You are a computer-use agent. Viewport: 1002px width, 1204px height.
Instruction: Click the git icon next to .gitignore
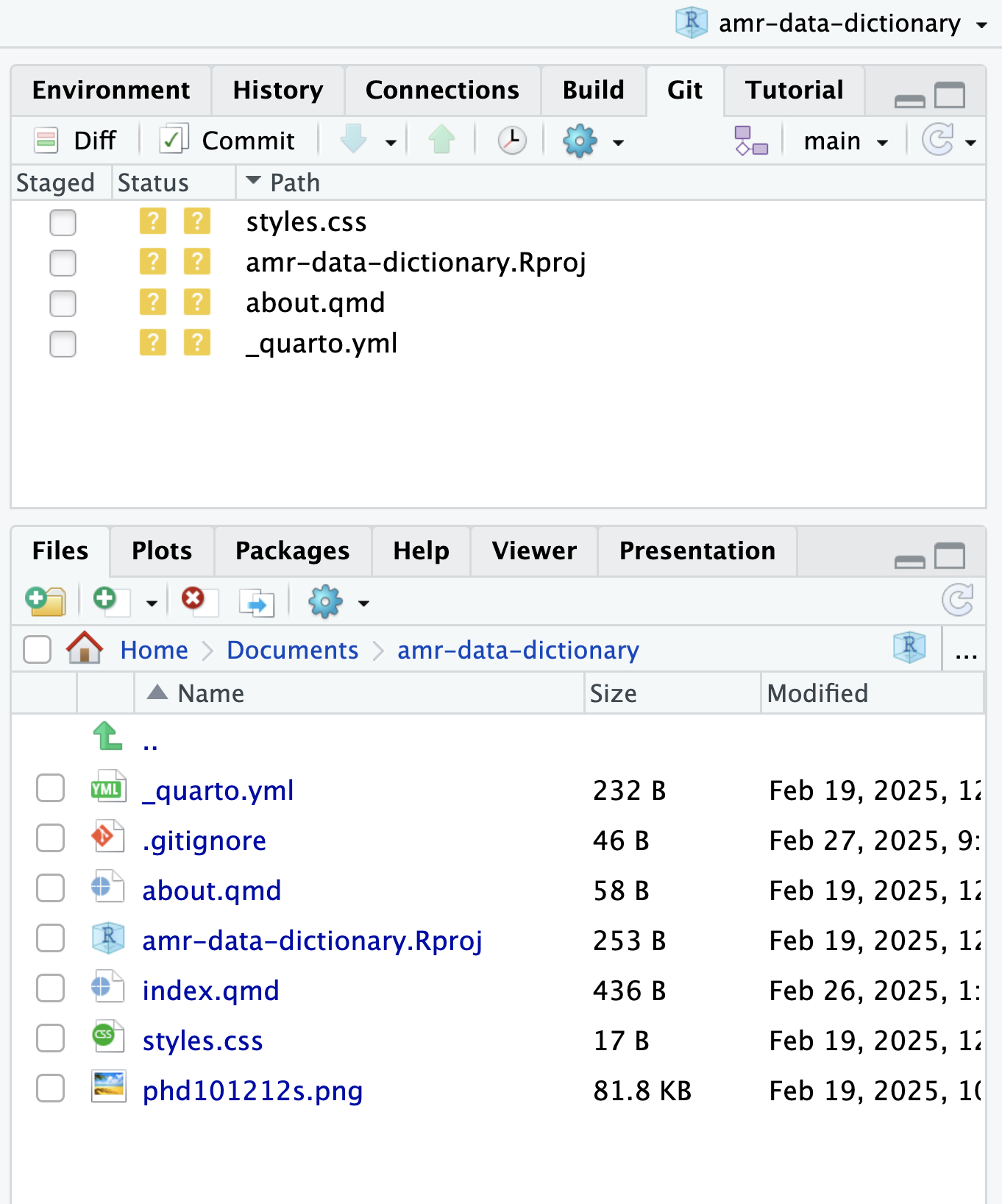coord(107,838)
